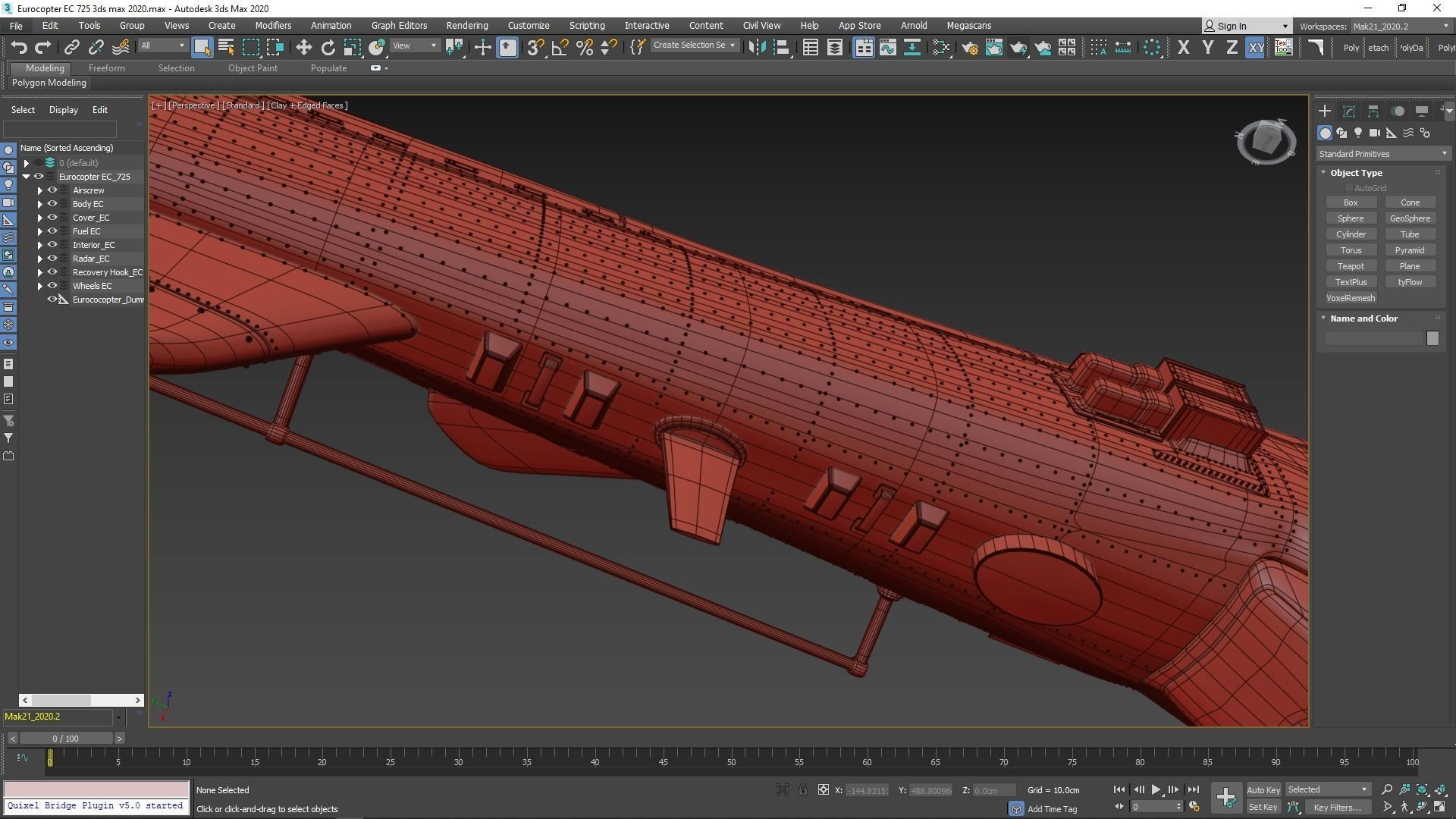Click the Key Filters button
This screenshot has height=819, width=1456.
point(1337,807)
